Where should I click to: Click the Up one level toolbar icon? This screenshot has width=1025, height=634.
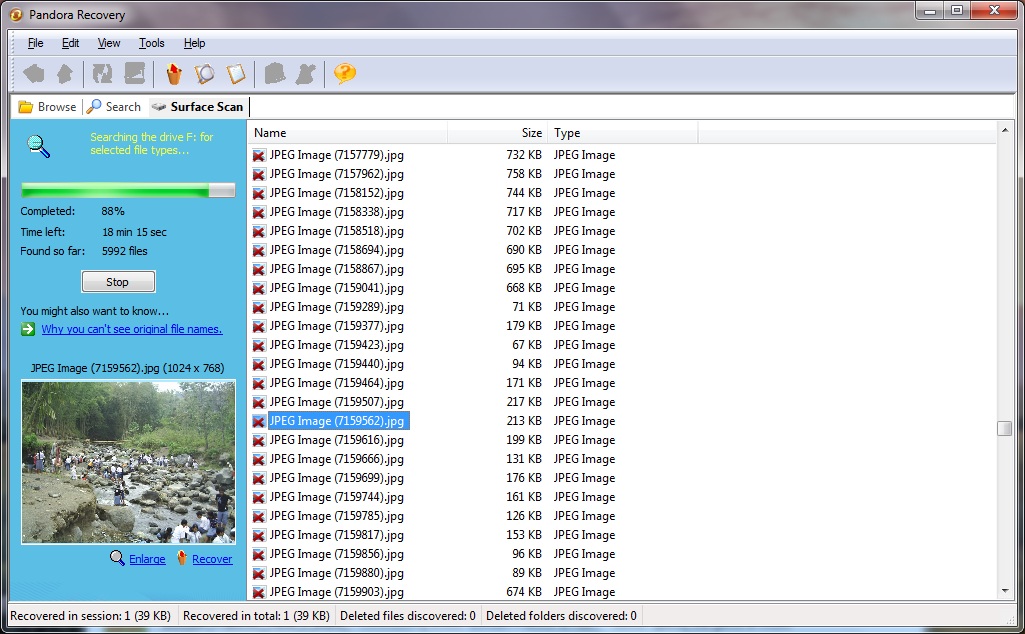65,74
